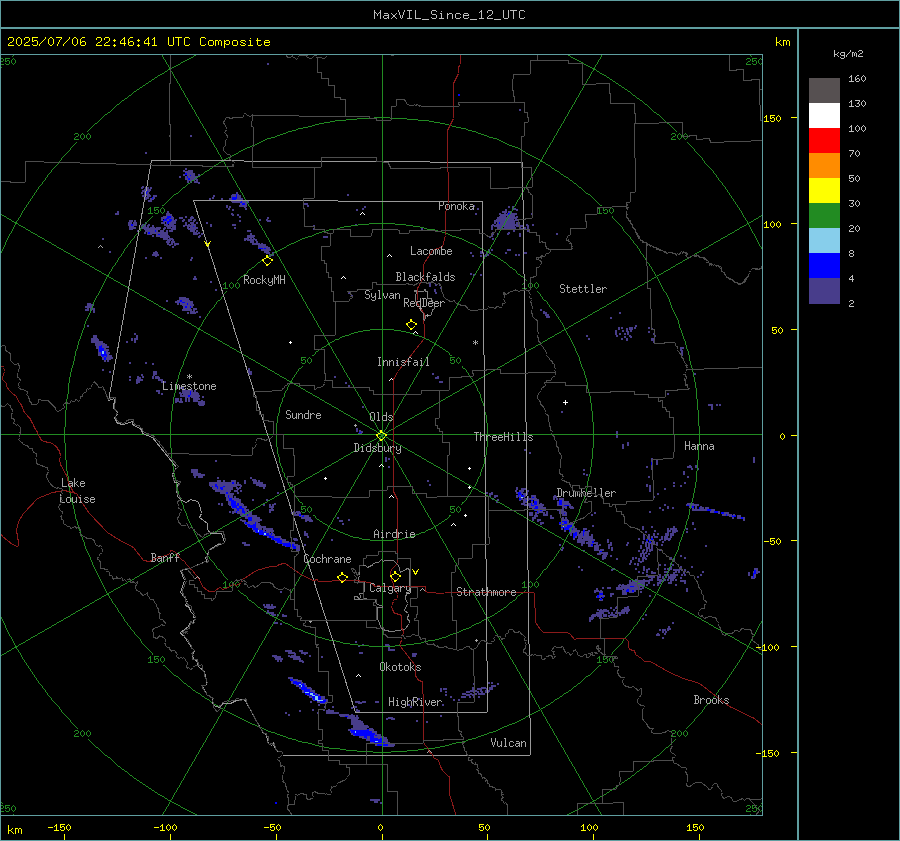This screenshot has height=841, width=900.
Task: Click the light blue 20 kg/m2 legend swatch
Action: click(824, 241)
